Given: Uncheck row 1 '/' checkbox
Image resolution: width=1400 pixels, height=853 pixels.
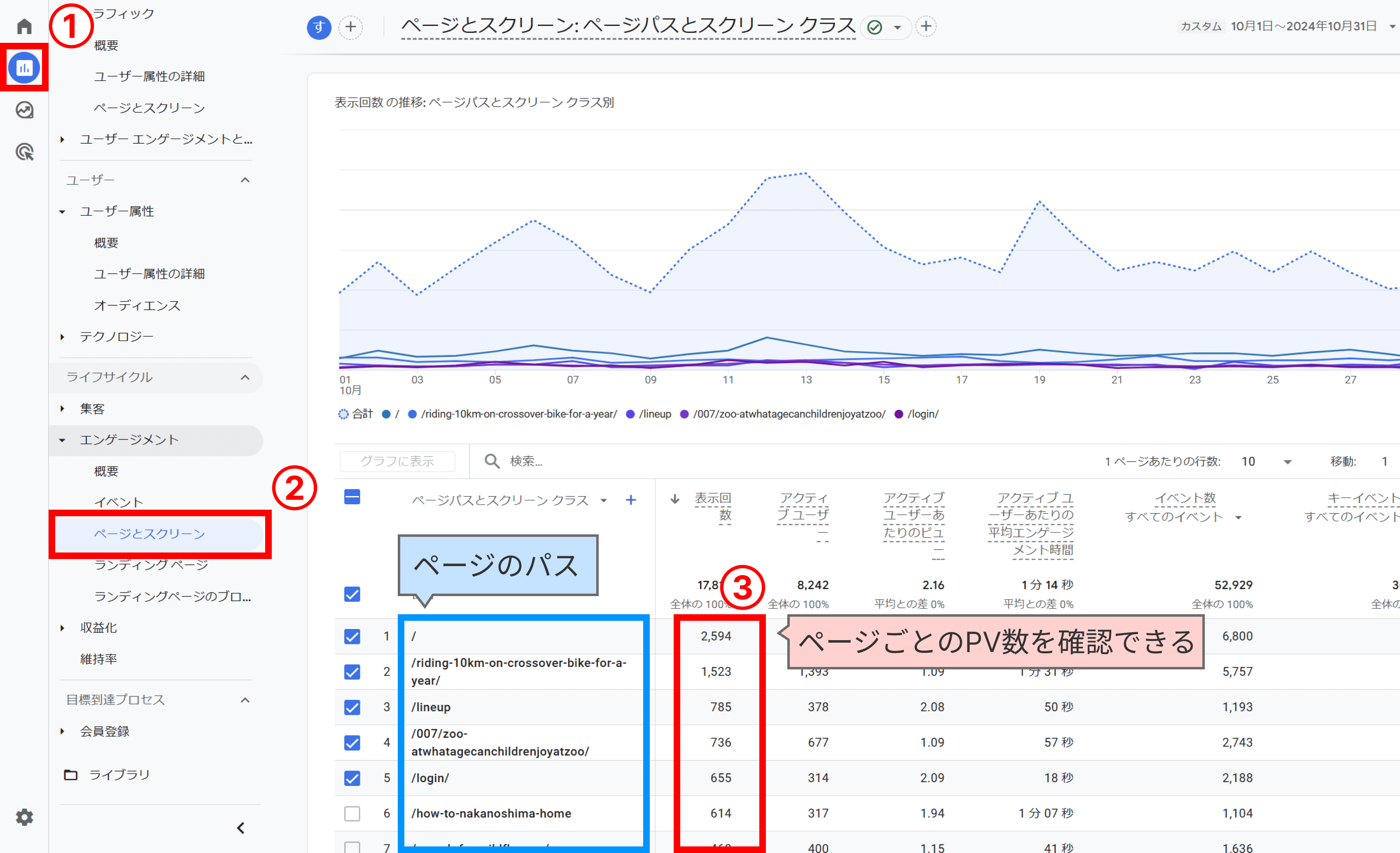Looking at the screenshot, I should (352, 636).
